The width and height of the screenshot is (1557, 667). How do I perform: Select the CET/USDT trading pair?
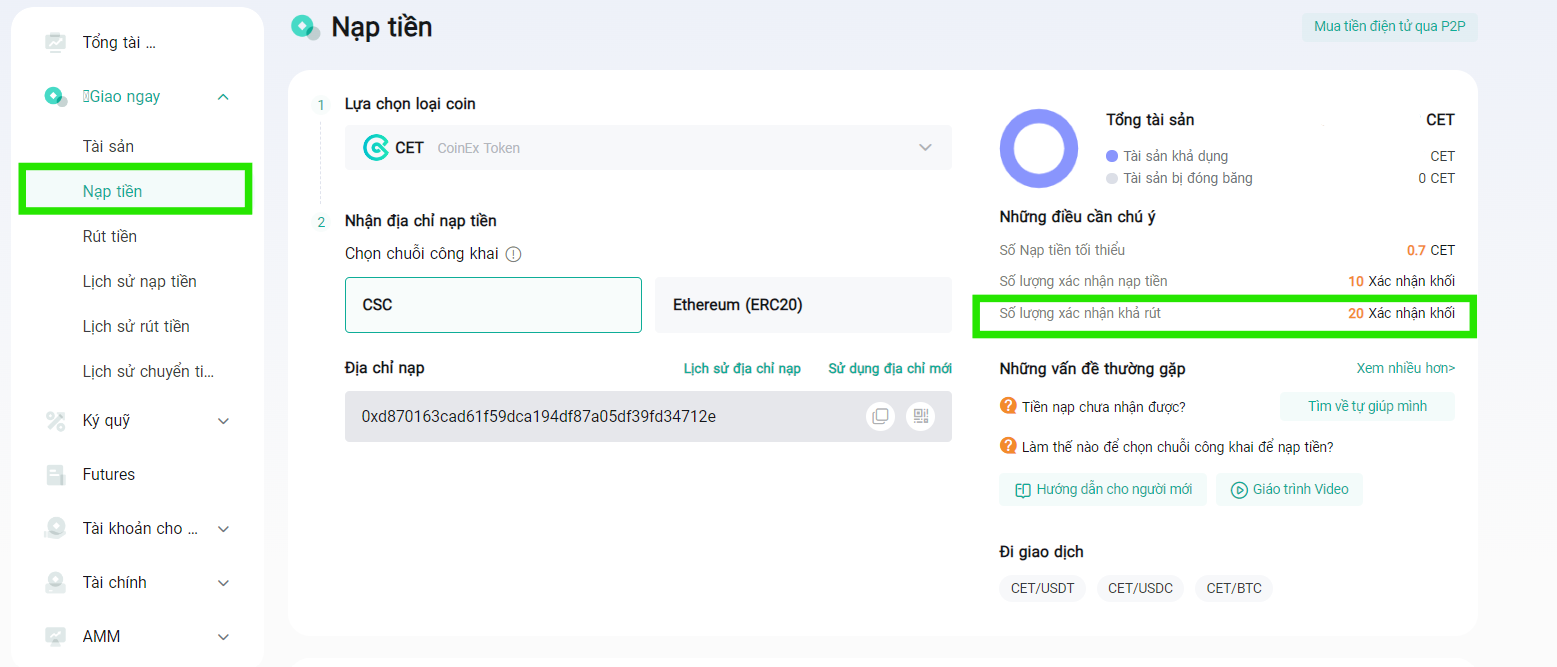click(x=1042, y=588)
